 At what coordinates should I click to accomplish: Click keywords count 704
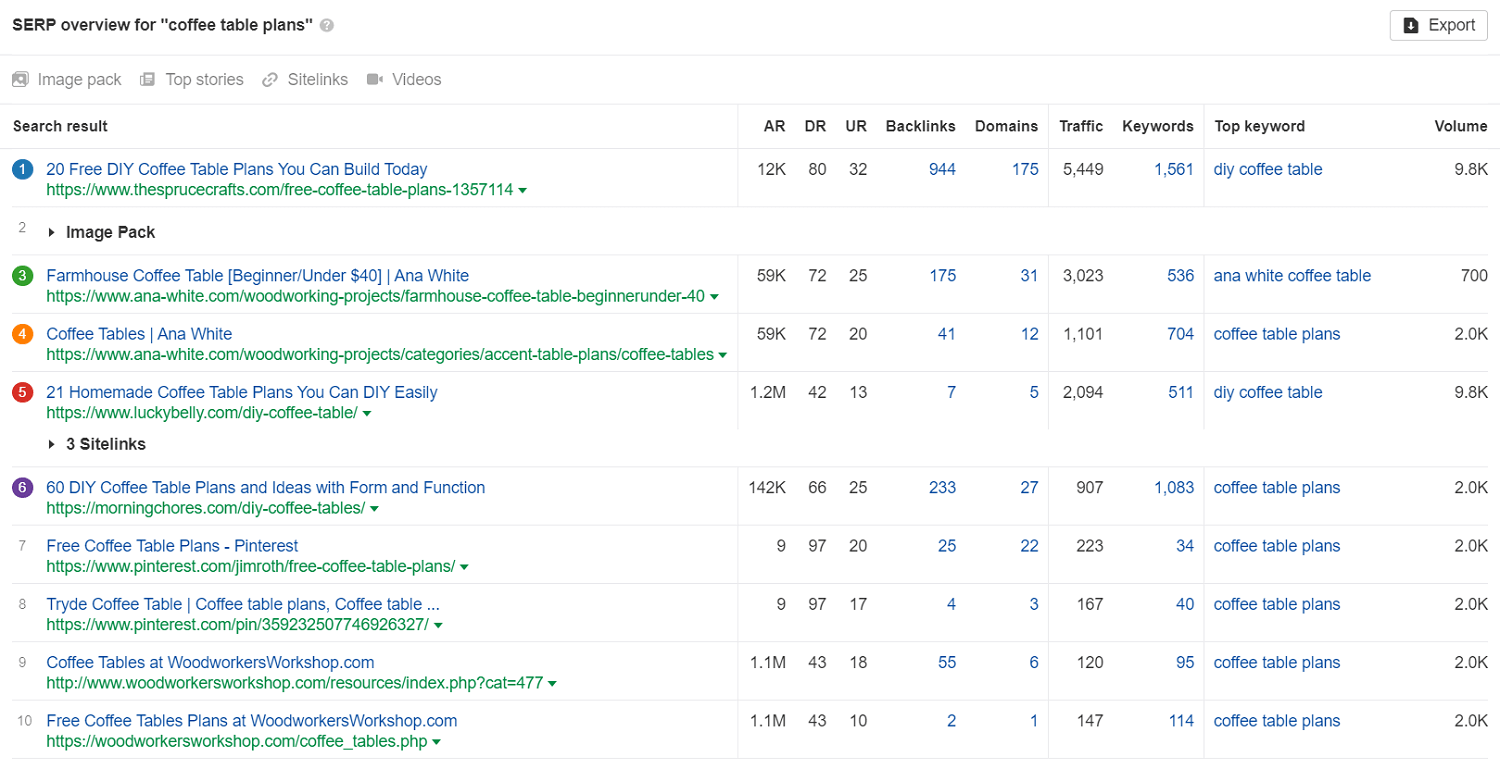pyautogui.click(x=1181, y=333)
